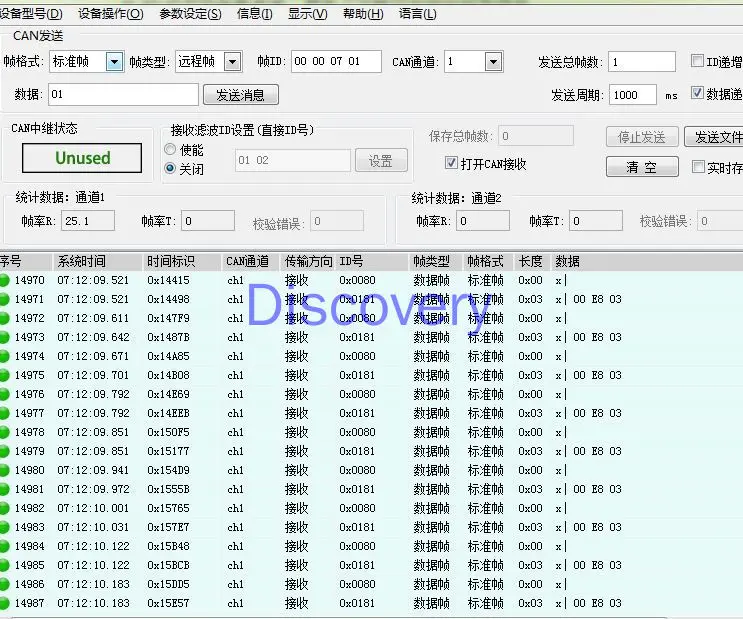
Task: Click the ID号 column header
Action: click(x=372, y=261)
